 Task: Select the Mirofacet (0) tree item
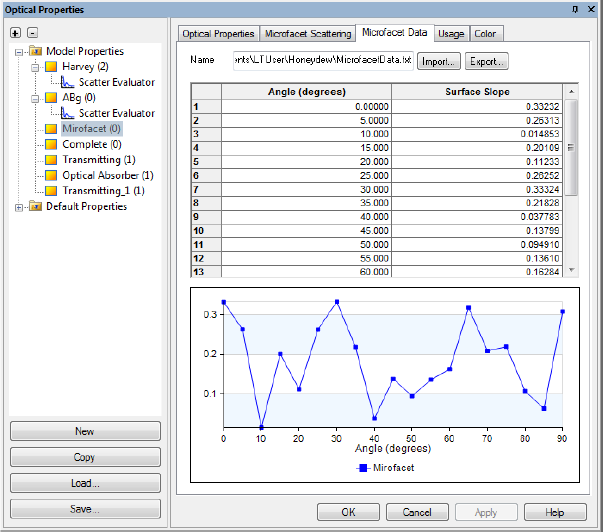91,128
